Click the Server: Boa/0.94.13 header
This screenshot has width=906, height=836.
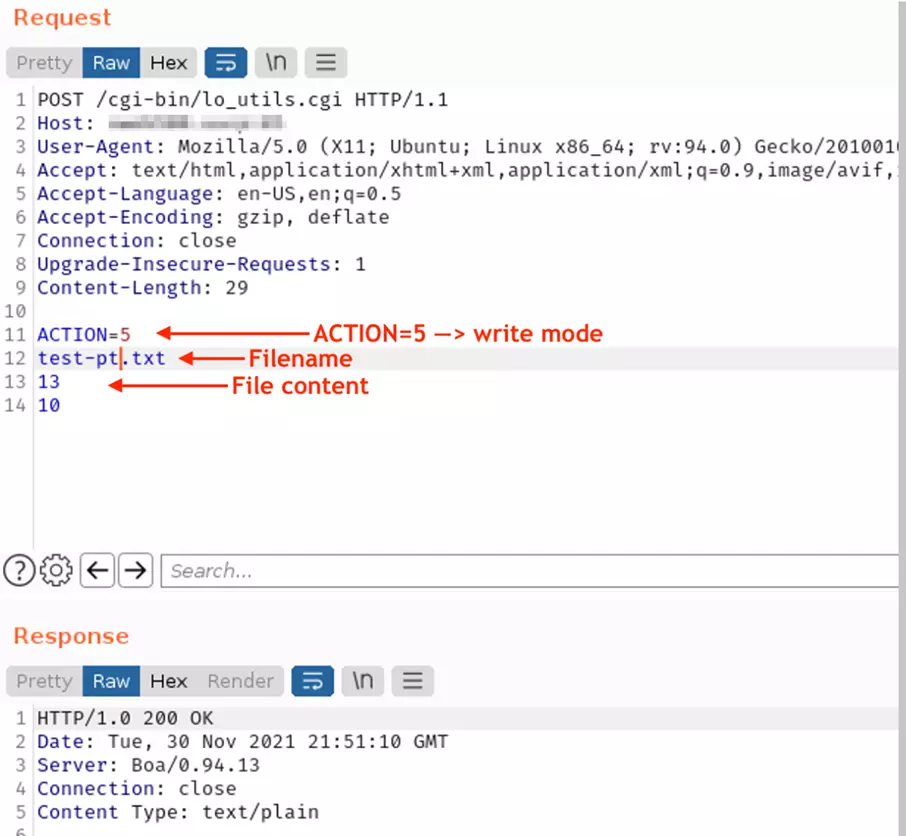click(148, 765)
